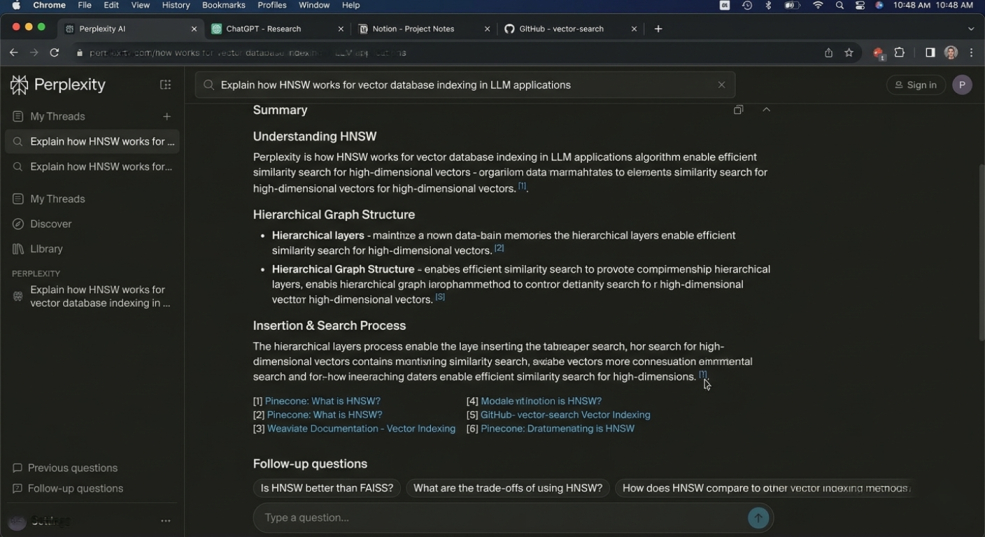The image size is (985, 537).
Task: Click citation [1] after Understanding HNSW paragraph
Action: point(522,186)
